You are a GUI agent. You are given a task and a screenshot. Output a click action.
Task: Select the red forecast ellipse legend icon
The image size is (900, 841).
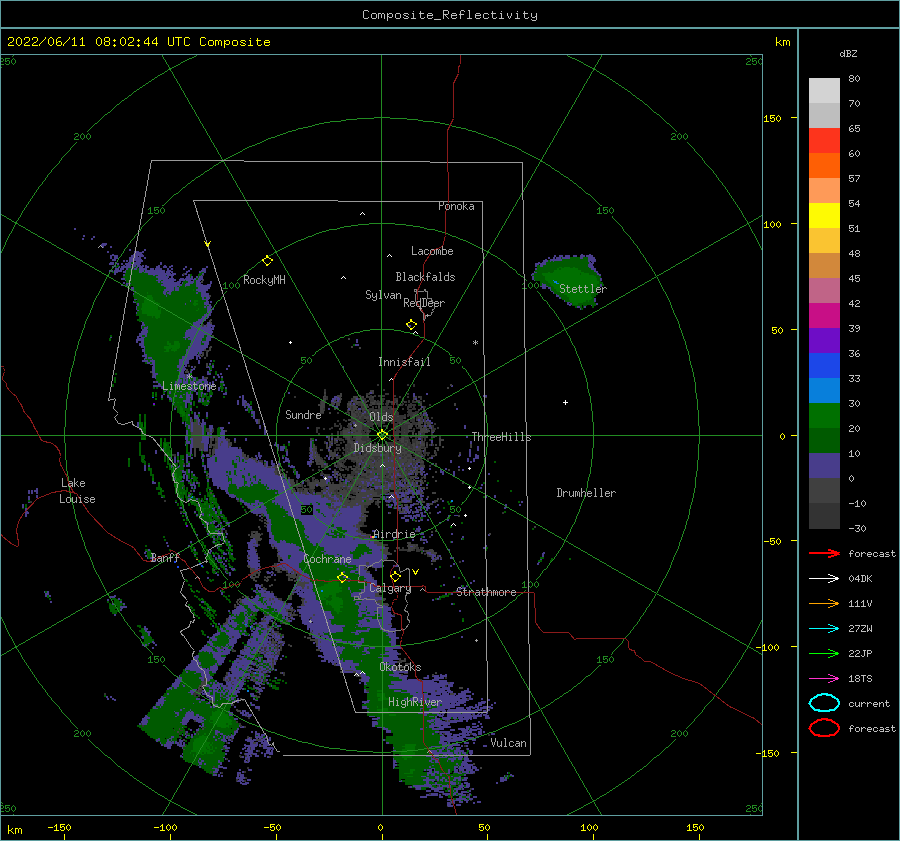point(824,728)
